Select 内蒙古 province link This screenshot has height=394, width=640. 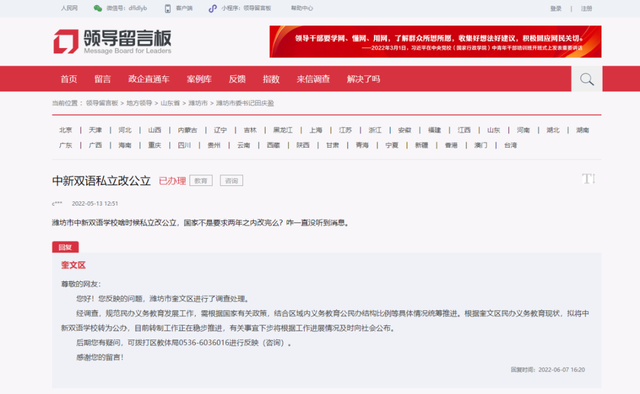click(x=187, y=130)
